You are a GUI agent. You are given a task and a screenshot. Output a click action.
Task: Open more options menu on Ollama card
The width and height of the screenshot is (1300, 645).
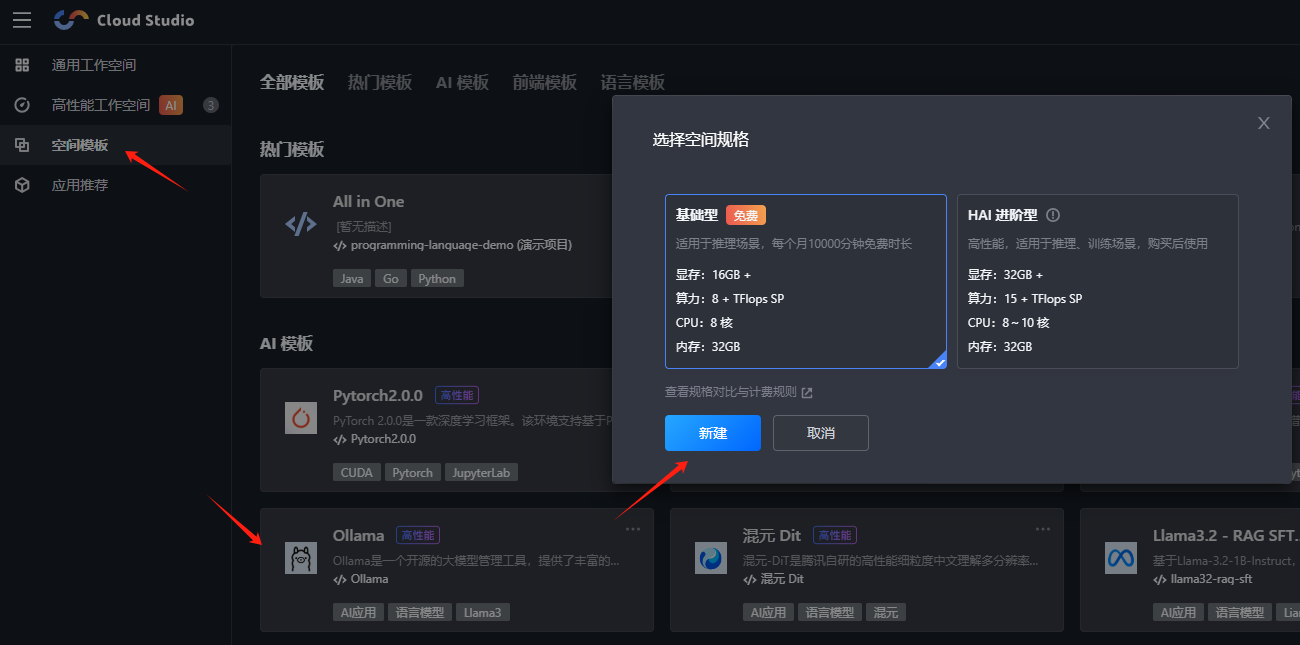pyautogui.click(x=632, y=528)
